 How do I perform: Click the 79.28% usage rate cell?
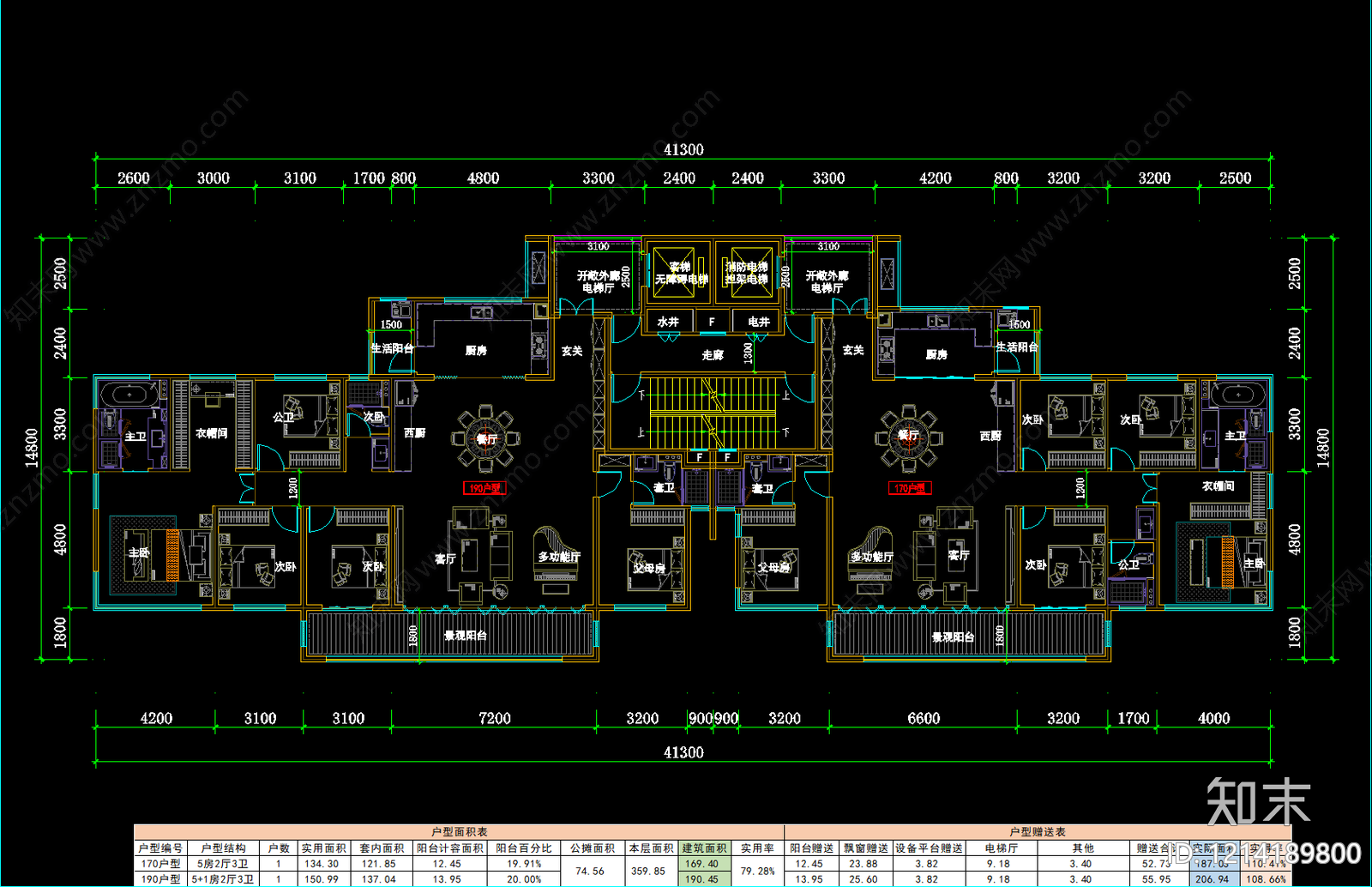tap(758, 871)
